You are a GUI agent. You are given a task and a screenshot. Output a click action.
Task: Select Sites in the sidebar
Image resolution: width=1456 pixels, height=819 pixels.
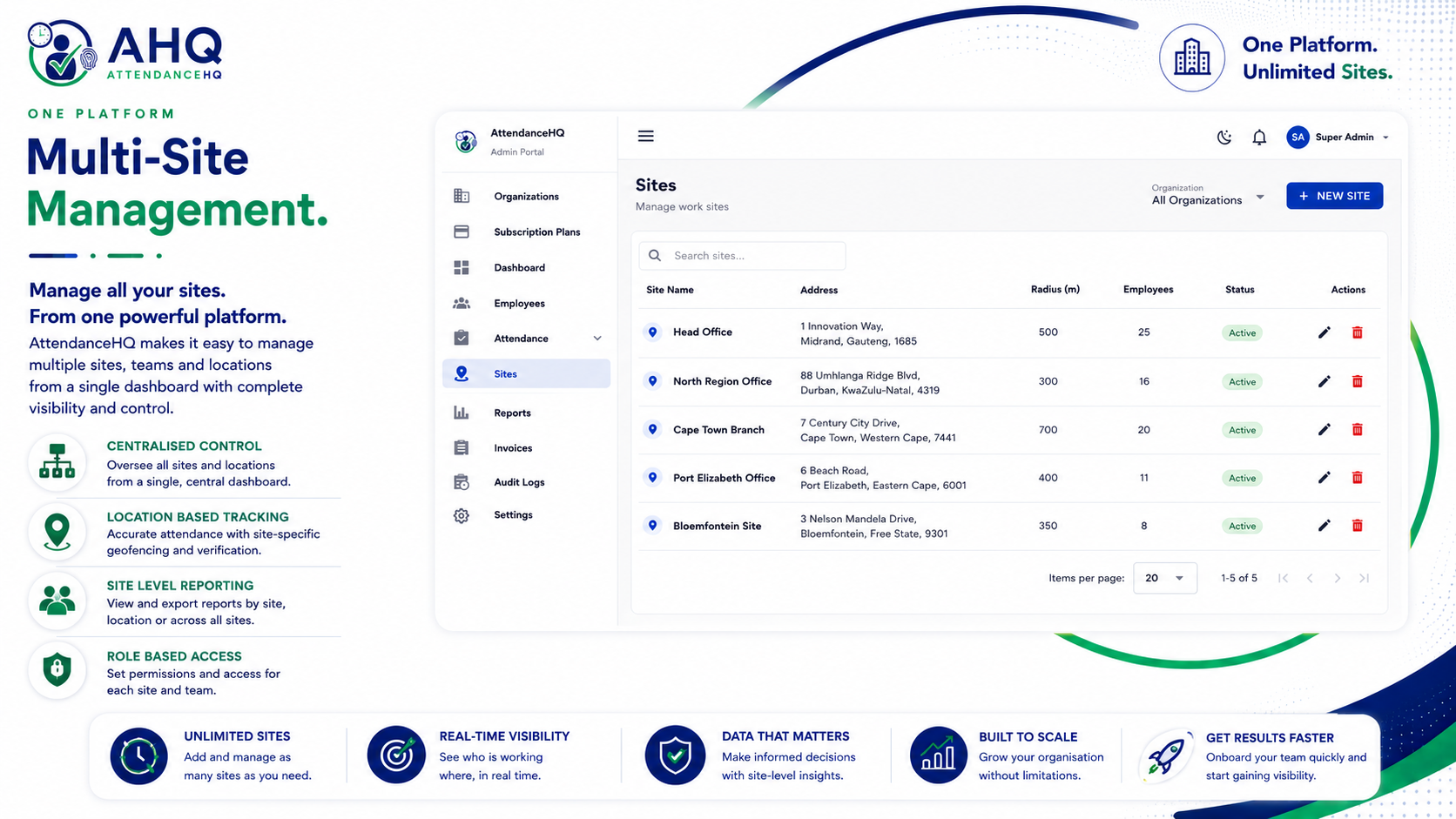point(526,374)
